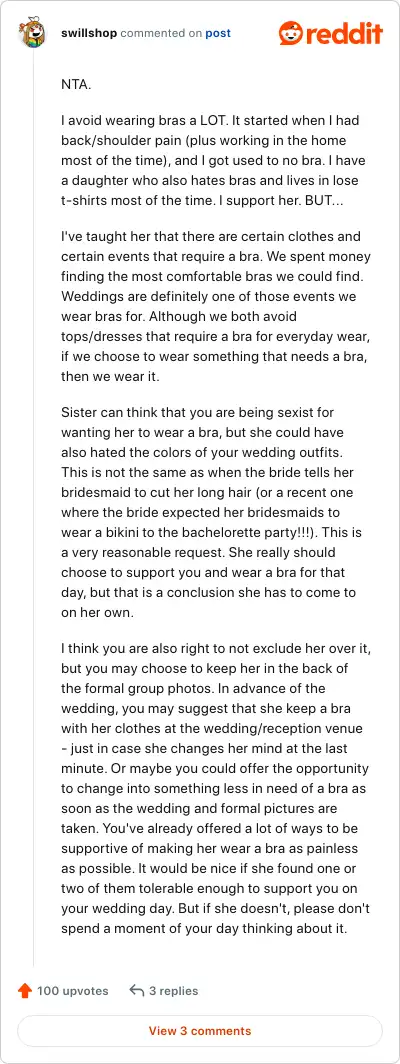This screenshot has height=1064, width=400.
Task: Open the swillshop username link
Action: (89, 33)
